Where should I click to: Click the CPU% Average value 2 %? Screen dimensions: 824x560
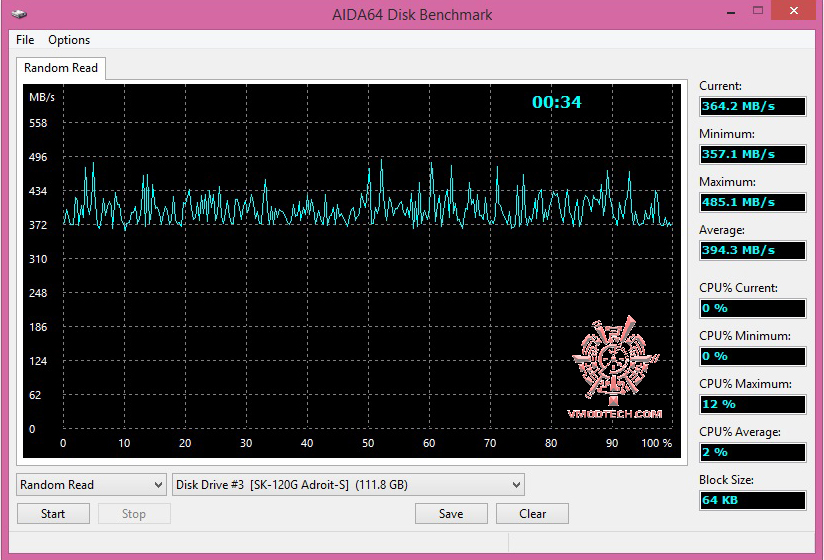click(x=753, y=452)
